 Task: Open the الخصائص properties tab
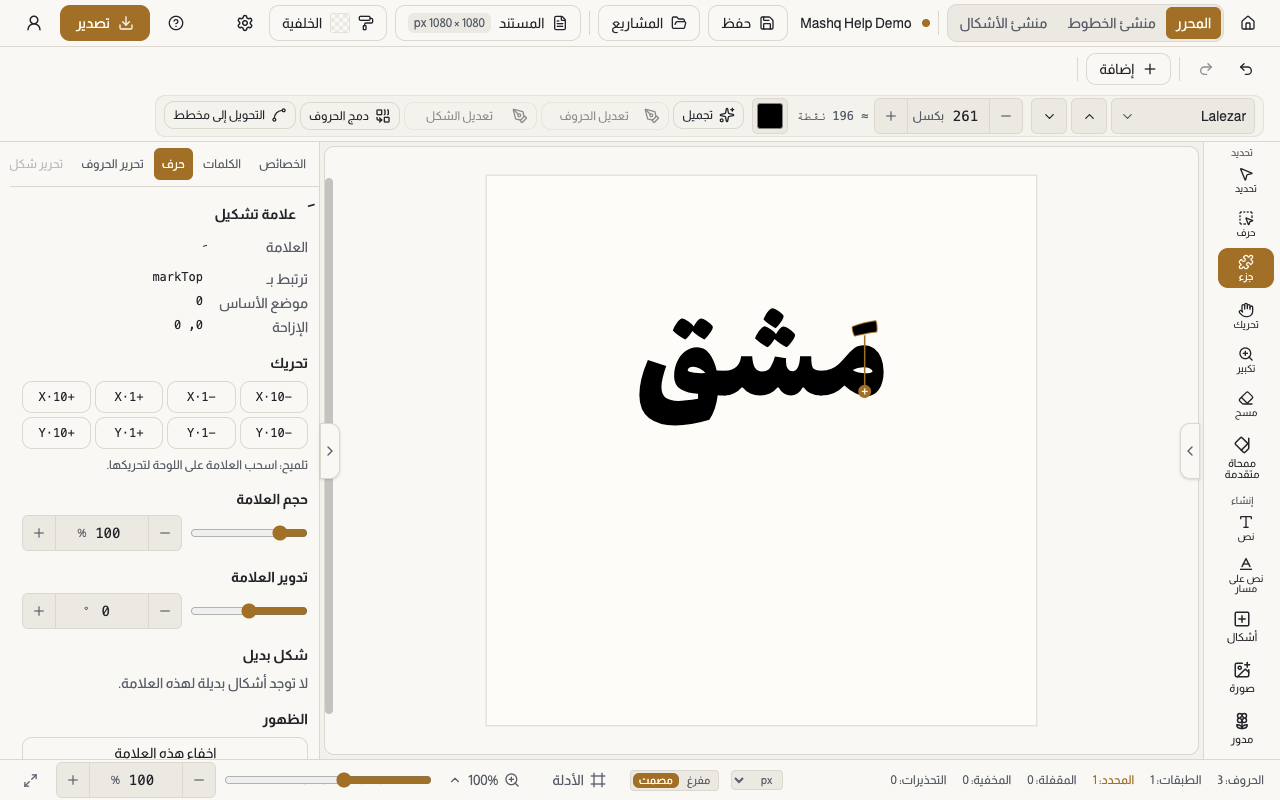(x=282, y=164)
